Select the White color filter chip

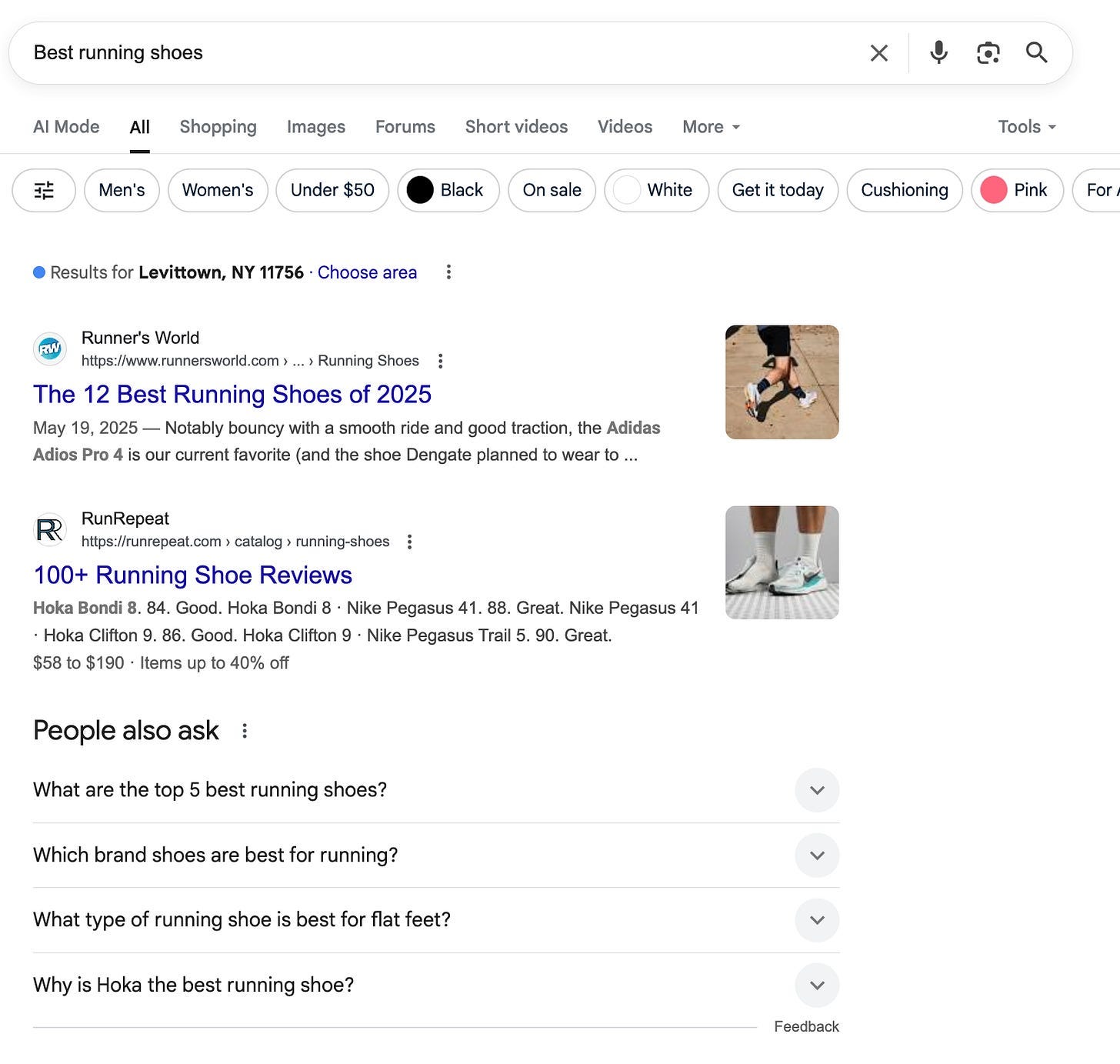tap(656, 190)
